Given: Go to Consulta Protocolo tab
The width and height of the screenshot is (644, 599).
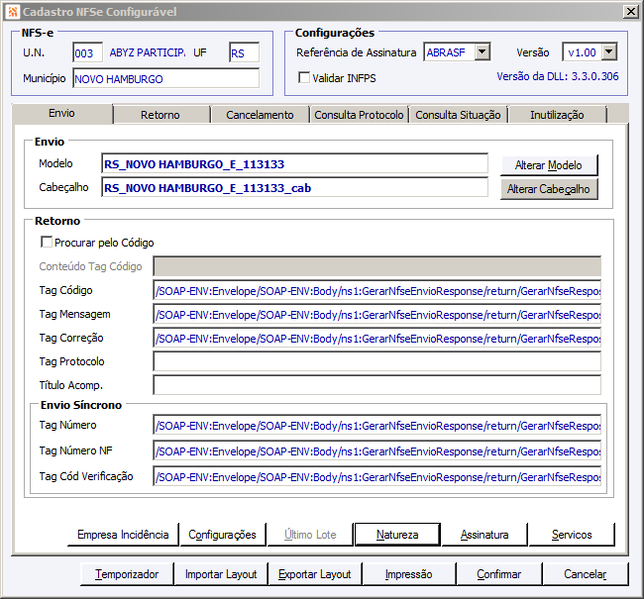Looking at the screenshot, I should [x=359, y=115].
